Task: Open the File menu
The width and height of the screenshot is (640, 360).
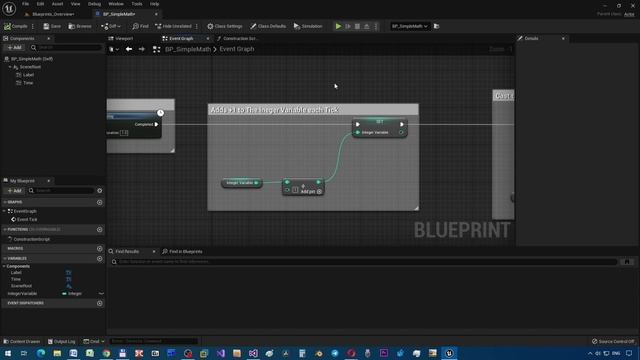Action: [x=25, y=4]
